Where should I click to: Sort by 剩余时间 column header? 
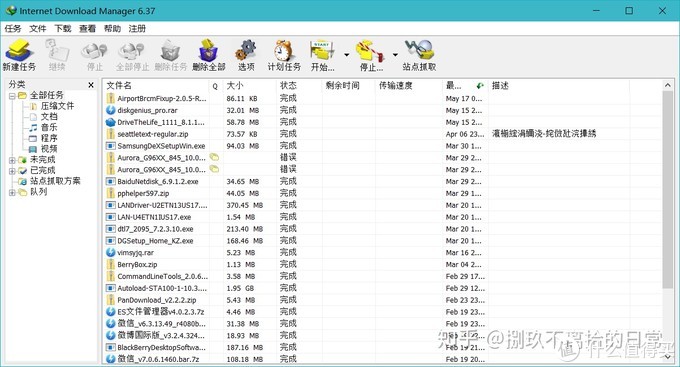pyautogui.click(x=349, y=85)
